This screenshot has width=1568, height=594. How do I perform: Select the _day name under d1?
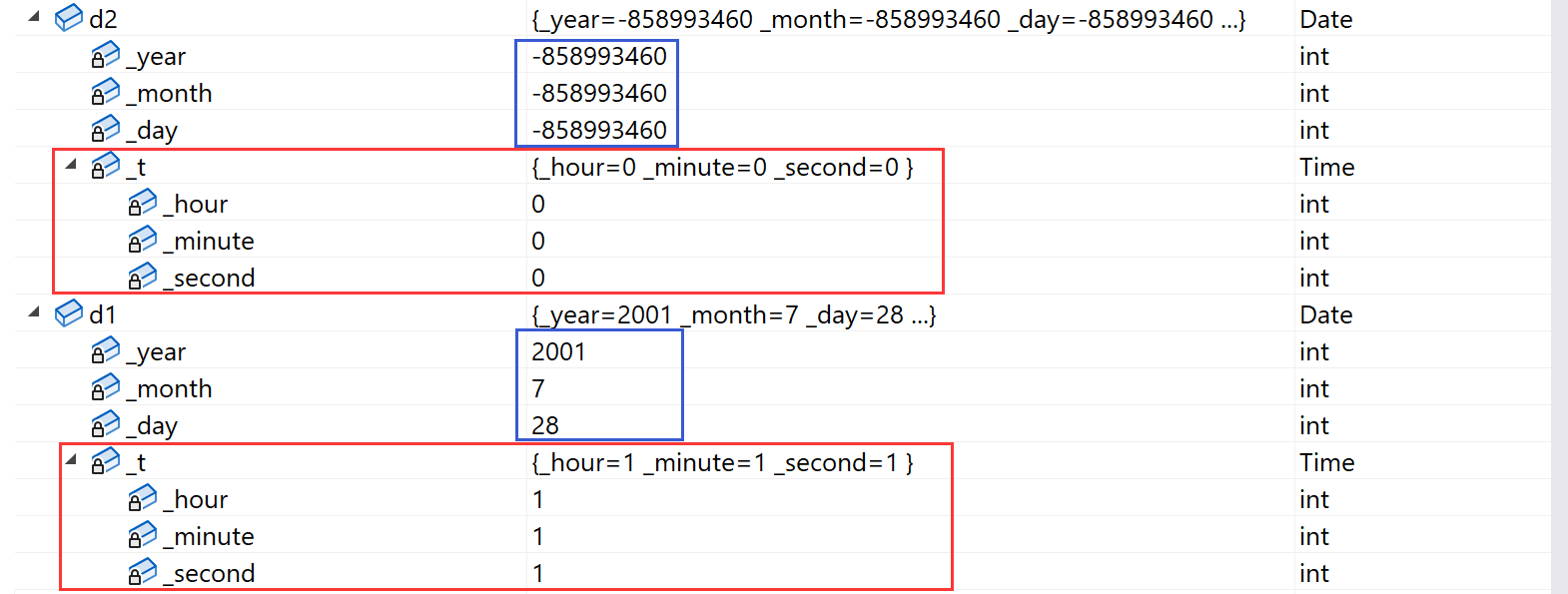coord(152,426)
